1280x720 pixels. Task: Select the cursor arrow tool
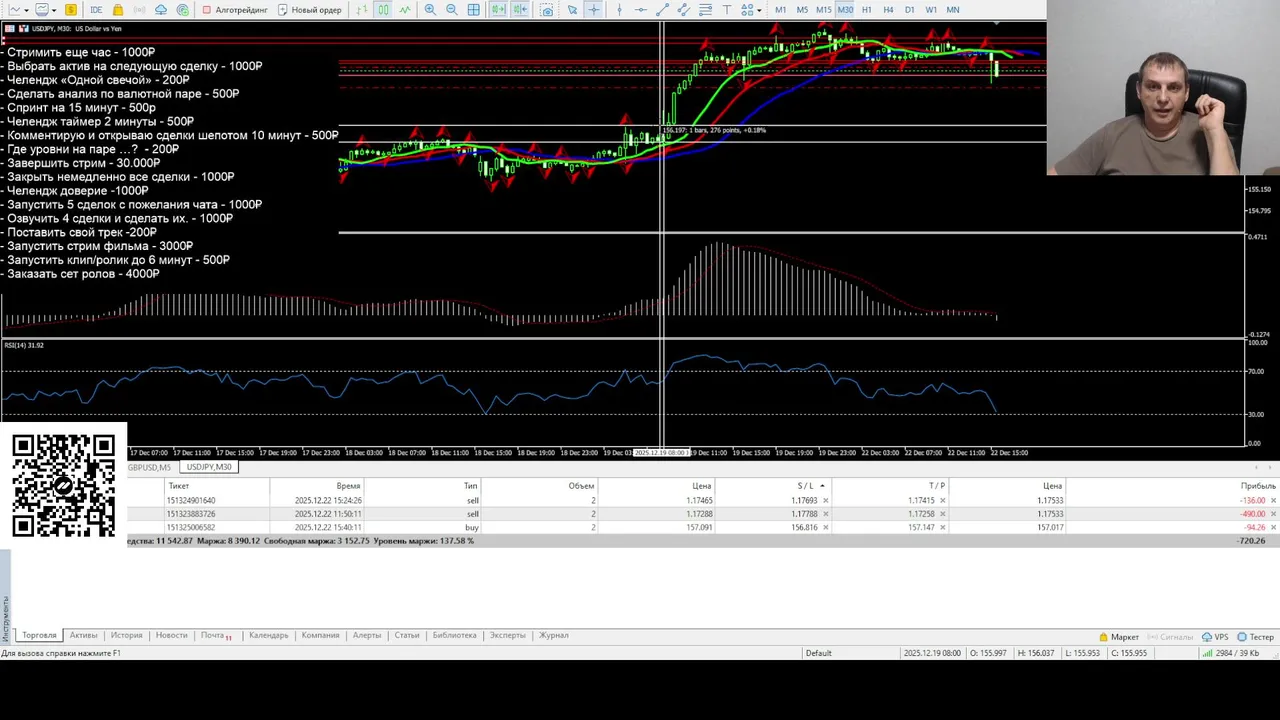coord(572,10)
